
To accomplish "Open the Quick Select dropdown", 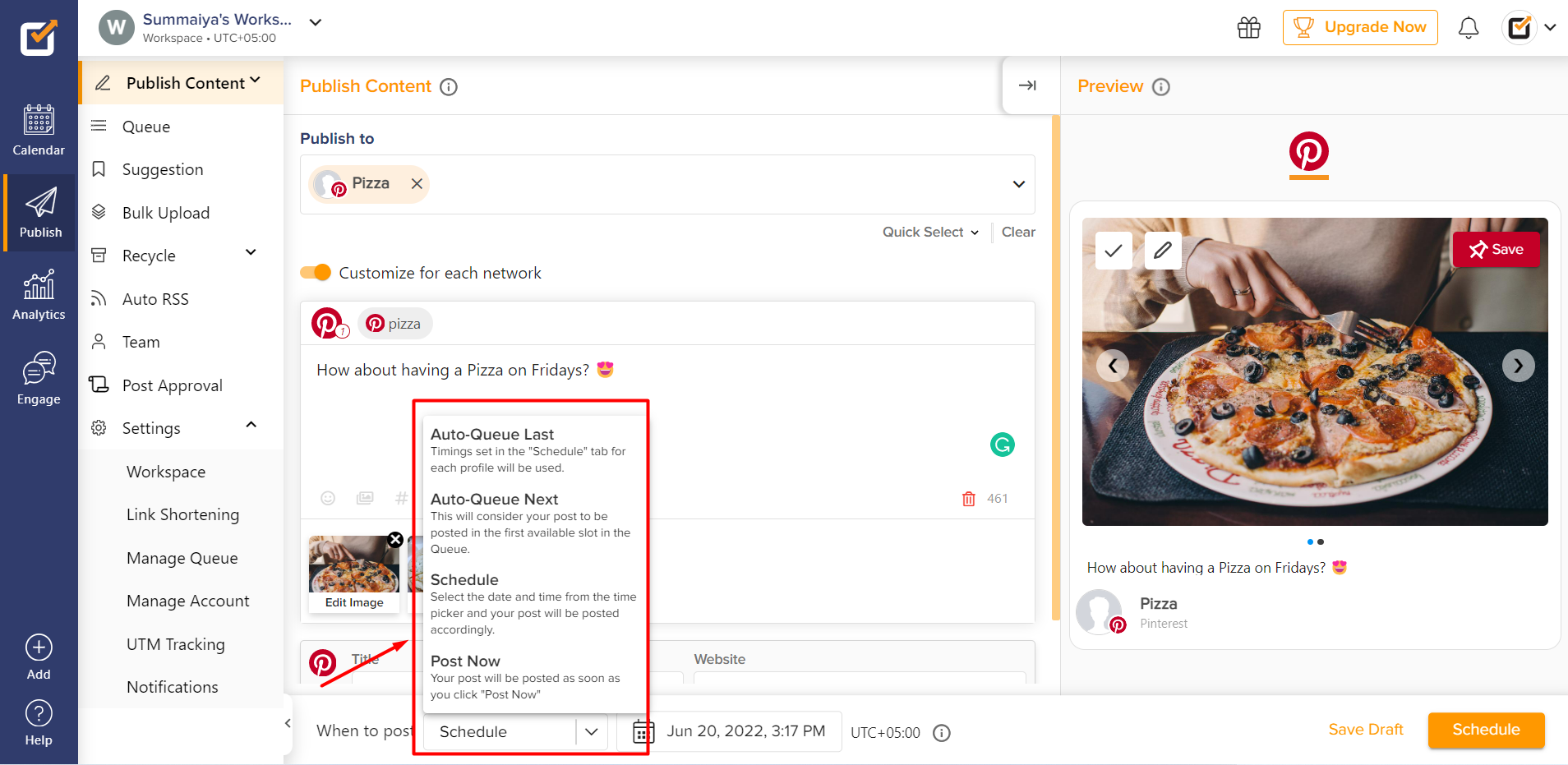I will 929,232.
